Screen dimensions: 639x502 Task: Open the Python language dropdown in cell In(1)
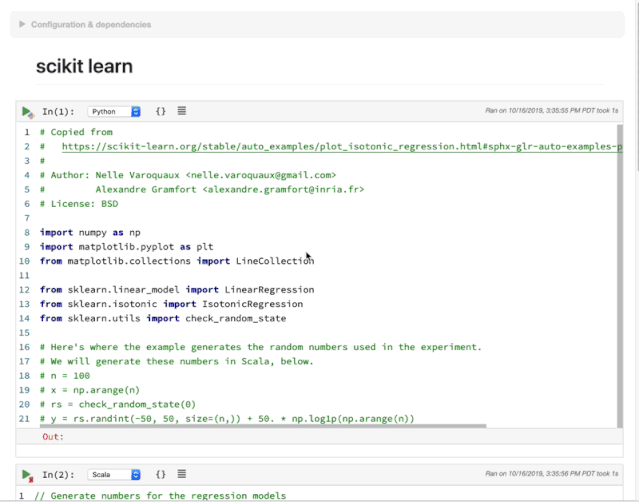tap(114, 112)
